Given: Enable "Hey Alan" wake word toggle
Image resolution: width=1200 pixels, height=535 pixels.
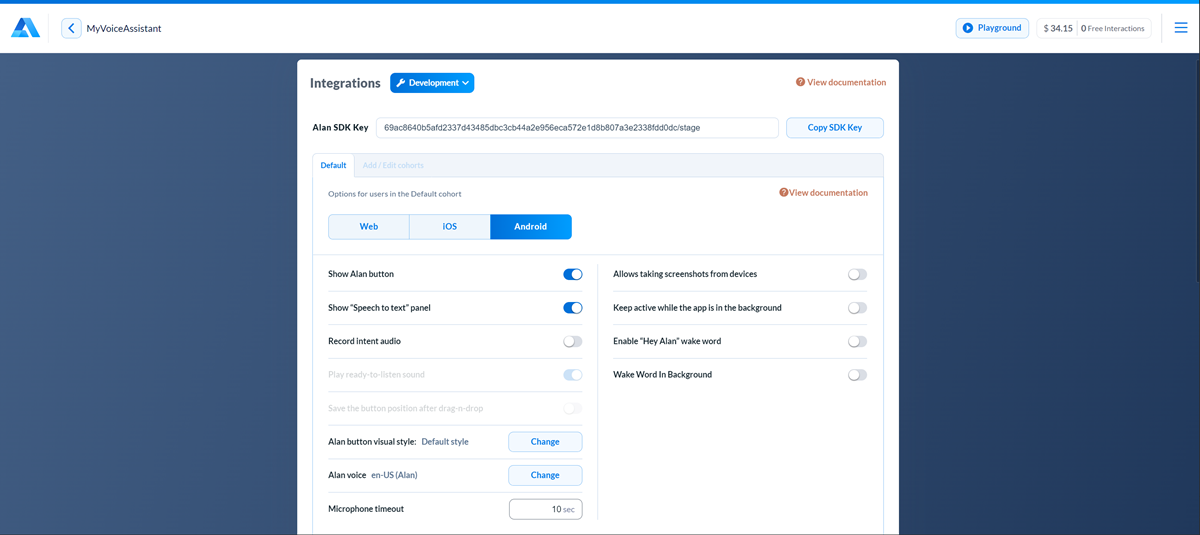Looking at the screenshot, I should tap(857, 342).
